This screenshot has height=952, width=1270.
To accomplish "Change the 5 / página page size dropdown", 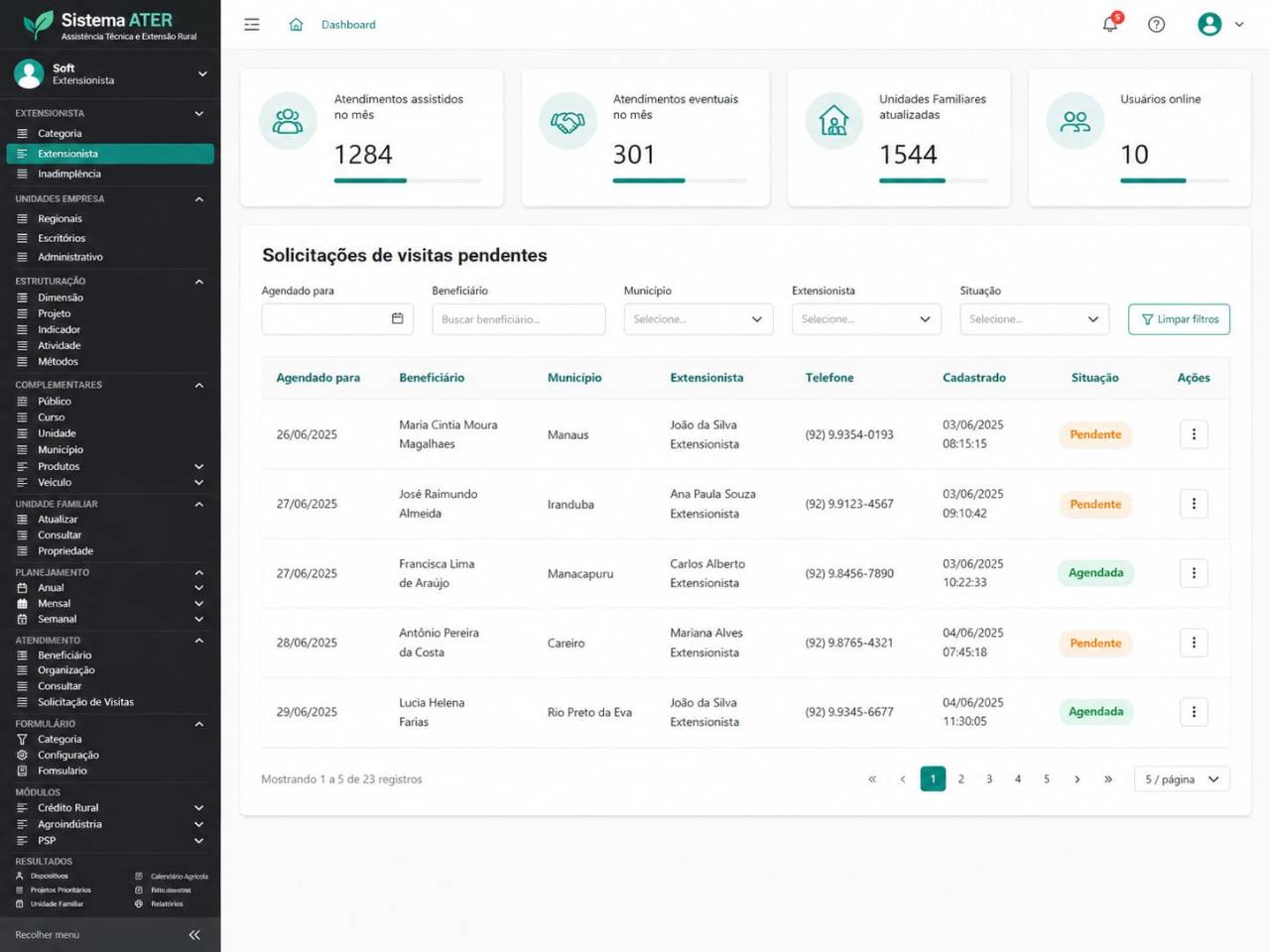I will (x=1182, y=779).
